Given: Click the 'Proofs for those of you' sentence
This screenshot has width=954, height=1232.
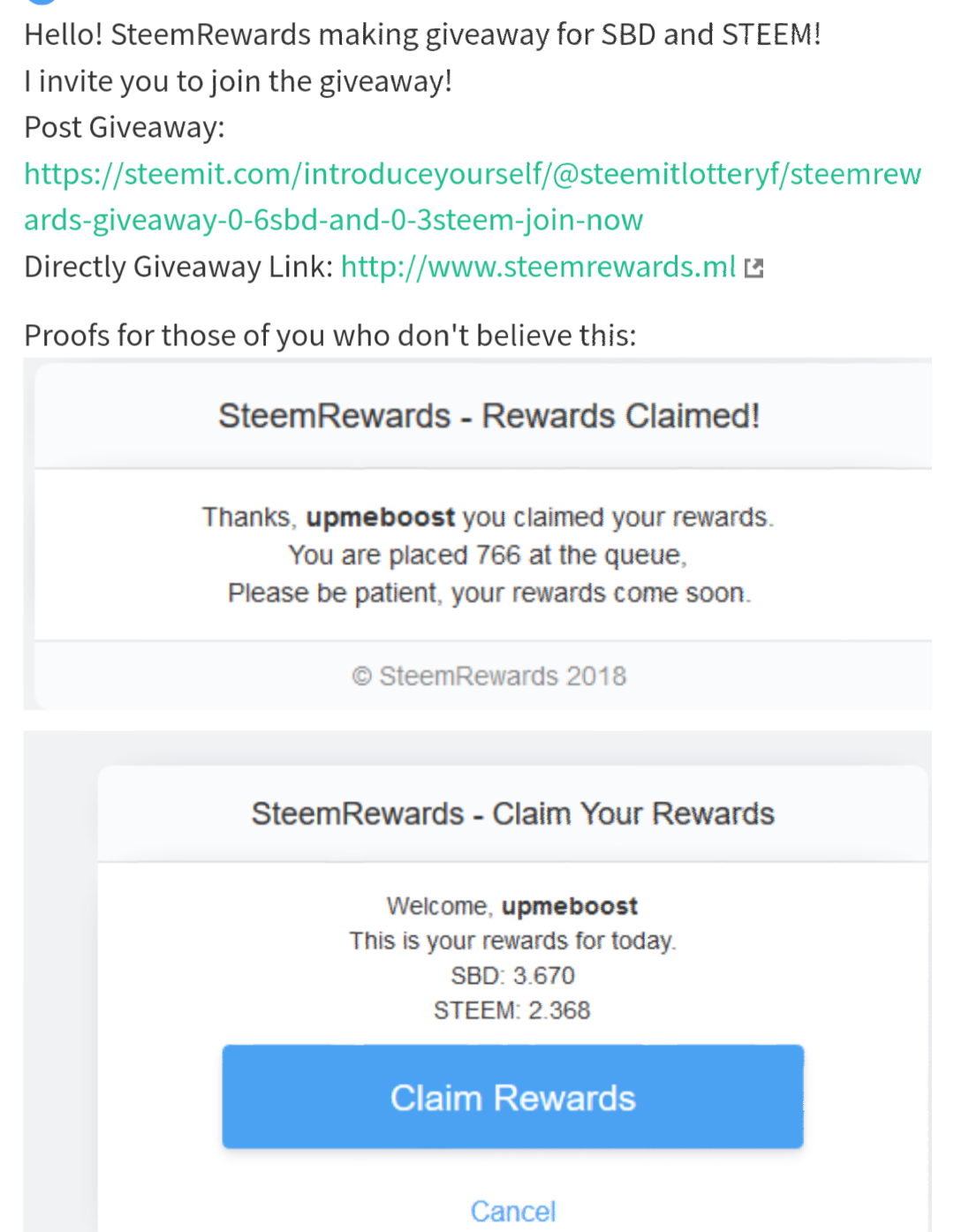Looking at the screenshot, I should tap(329, 336).
